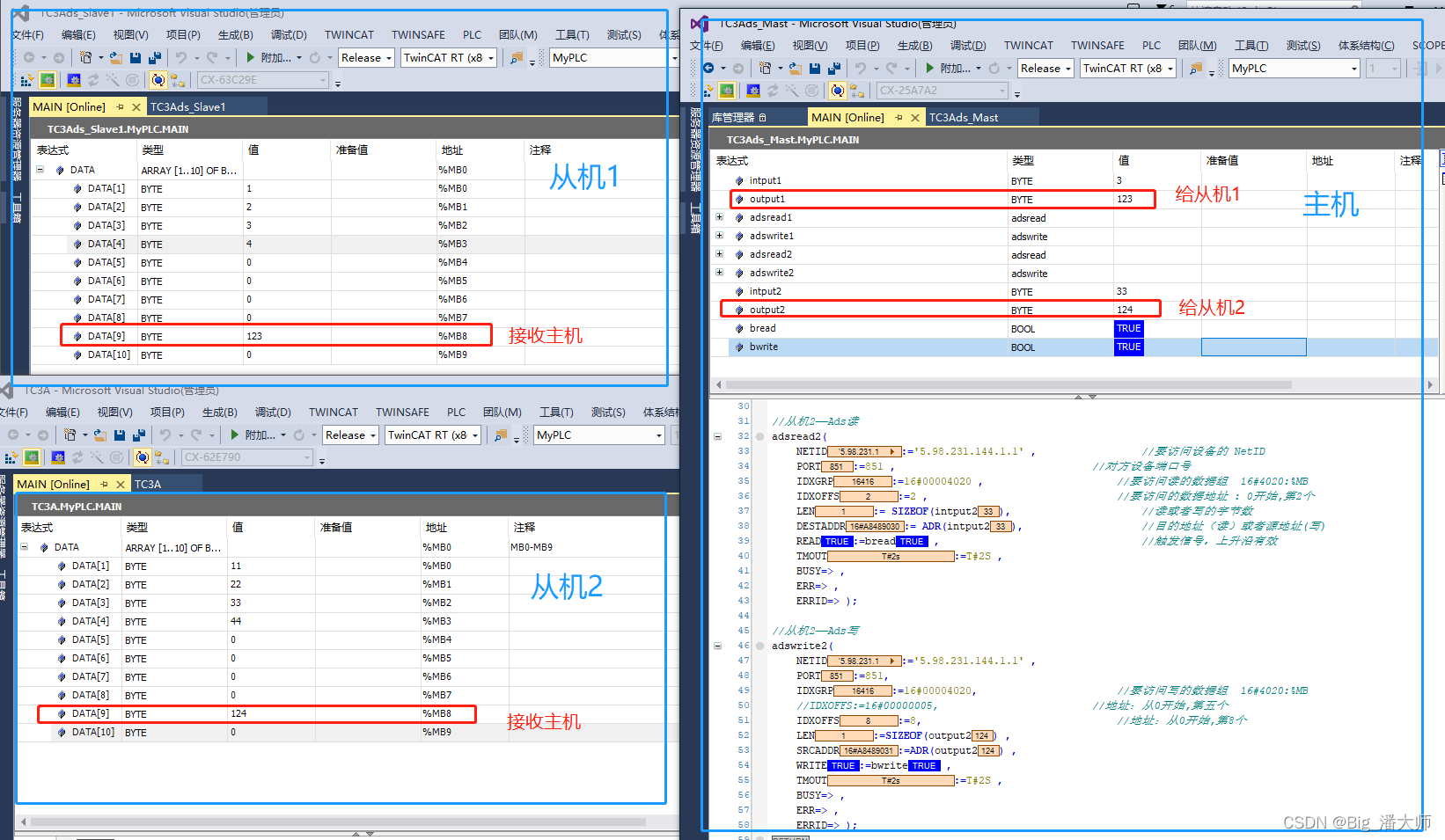Screen dimensions: 1445x840
Task: Click Save All in the TC3Ads_Slave1 toolbar
Action: (155, 58)
